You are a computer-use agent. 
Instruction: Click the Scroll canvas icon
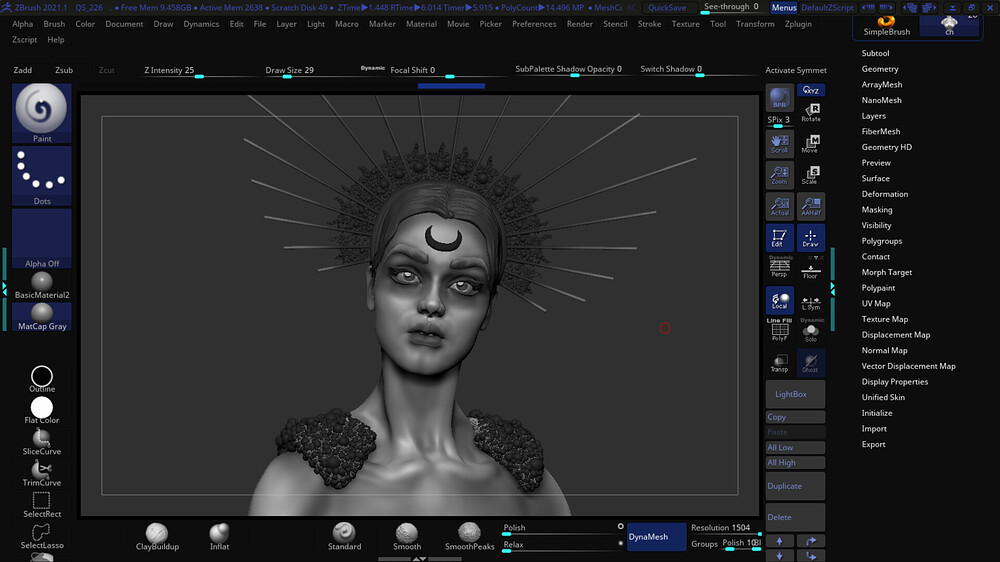coord(779,144)
